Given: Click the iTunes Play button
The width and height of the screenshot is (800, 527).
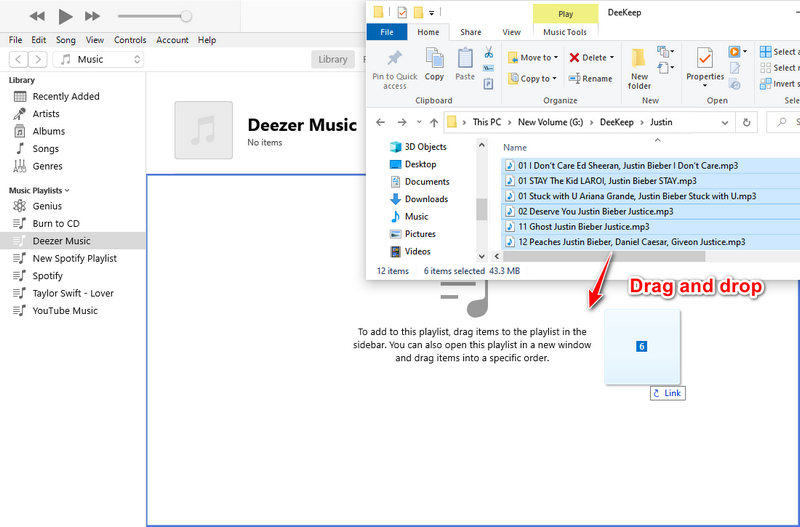Looking at the screenshot, I should tap(65, 16).
